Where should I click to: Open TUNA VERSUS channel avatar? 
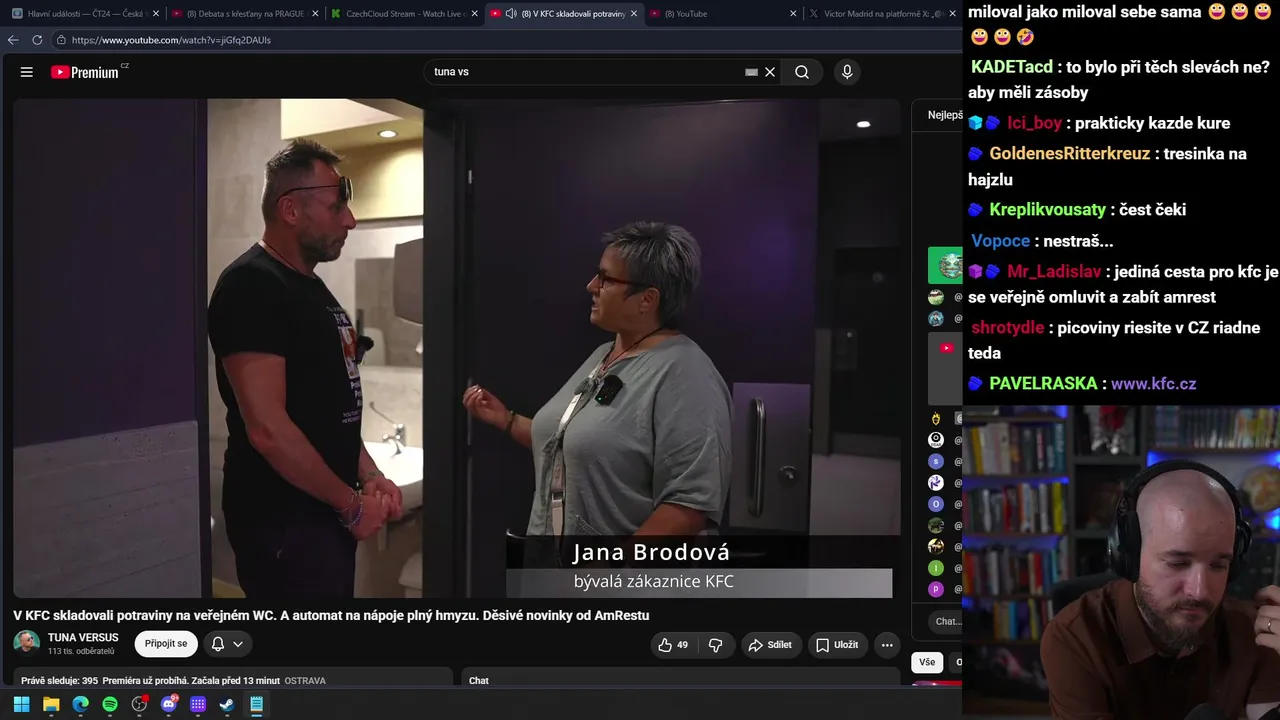click(x=27, y=643)
